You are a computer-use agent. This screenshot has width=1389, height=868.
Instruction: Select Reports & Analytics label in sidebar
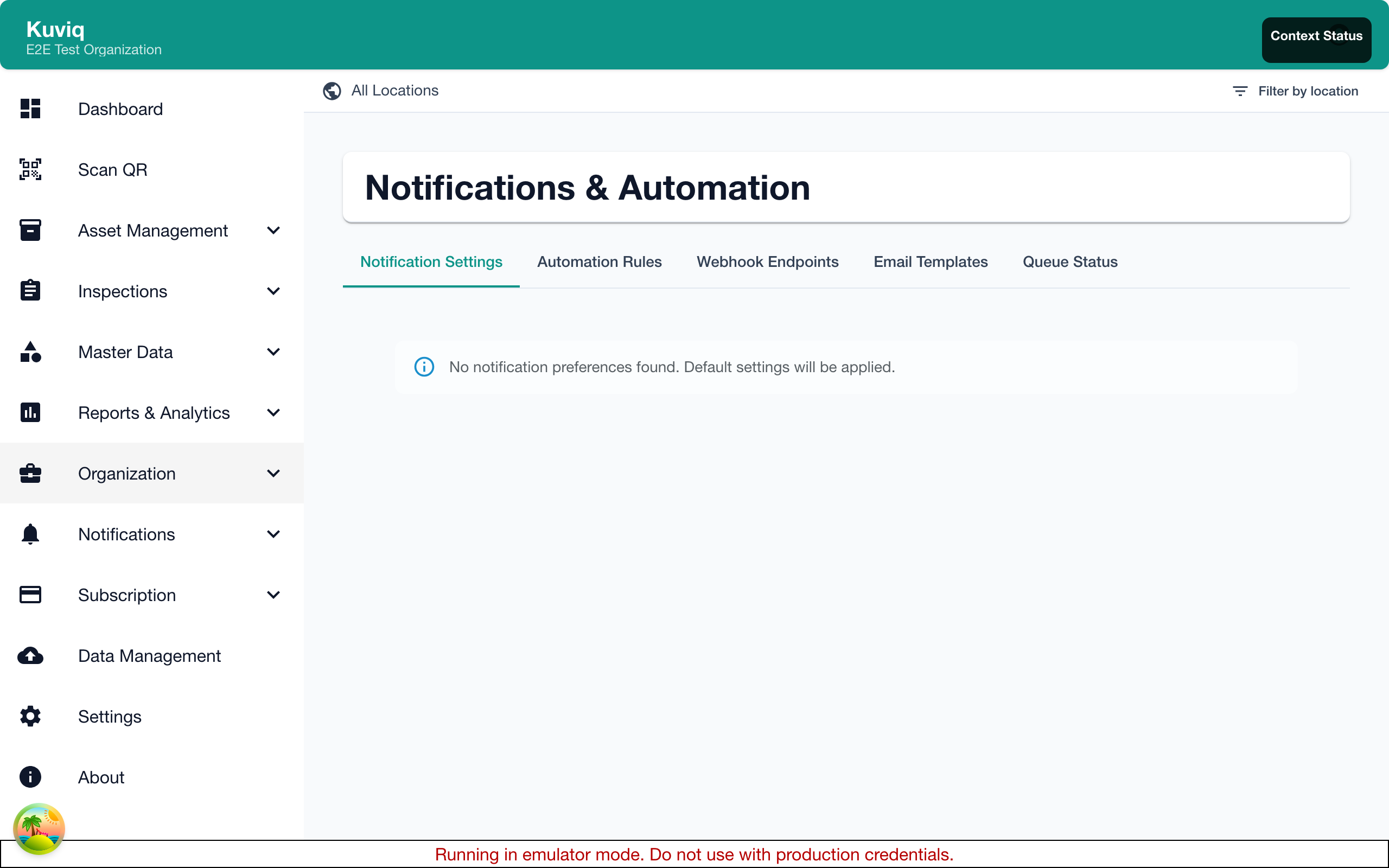point(154,413)
